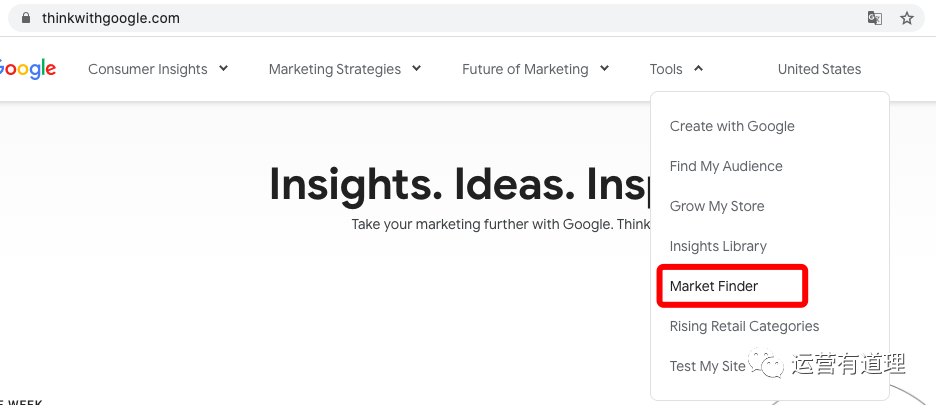
Task: Collapse the Tools menu chevron
Action: pos(698,68)
